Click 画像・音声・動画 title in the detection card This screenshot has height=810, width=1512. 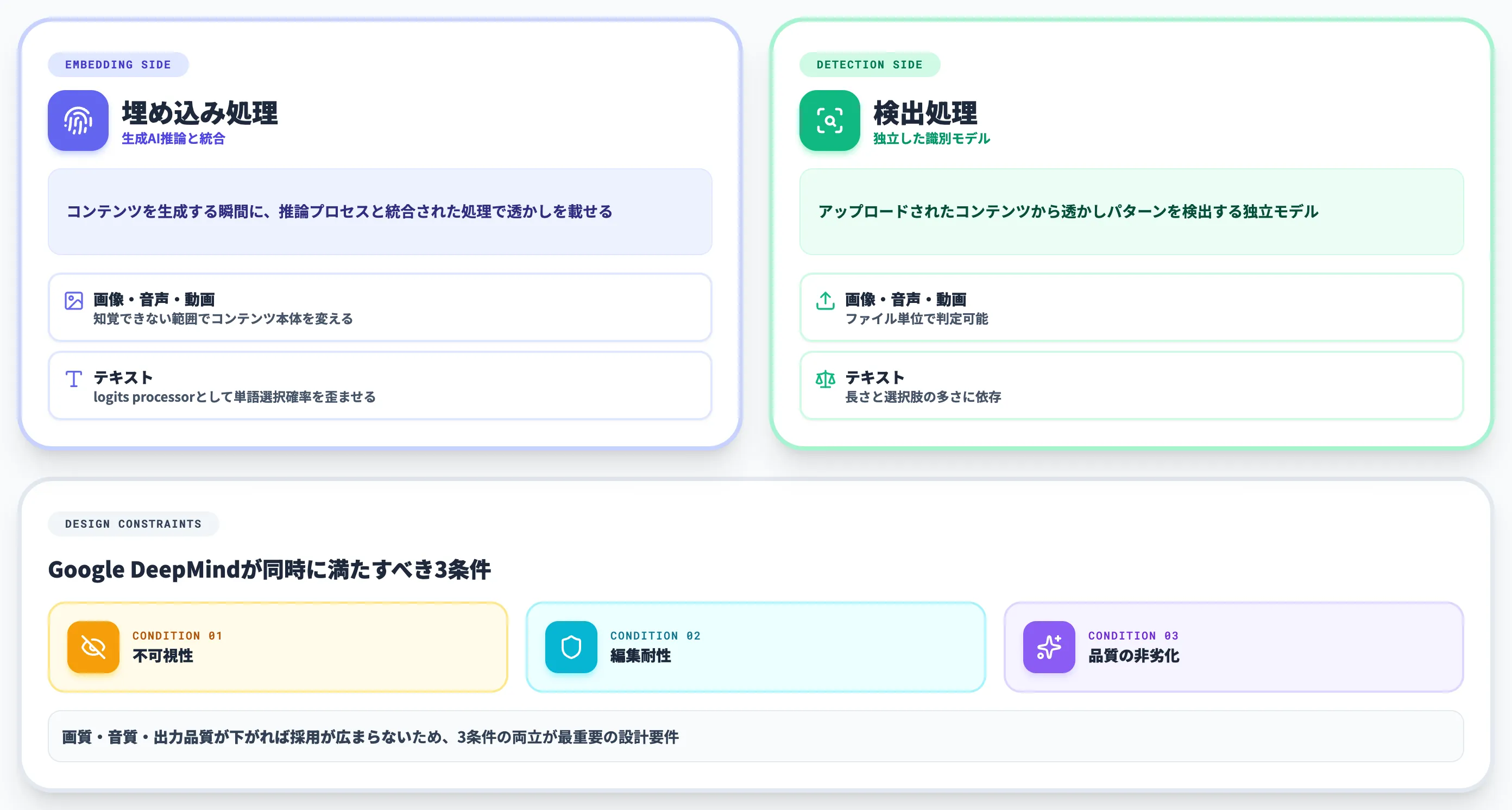(905, 299)
